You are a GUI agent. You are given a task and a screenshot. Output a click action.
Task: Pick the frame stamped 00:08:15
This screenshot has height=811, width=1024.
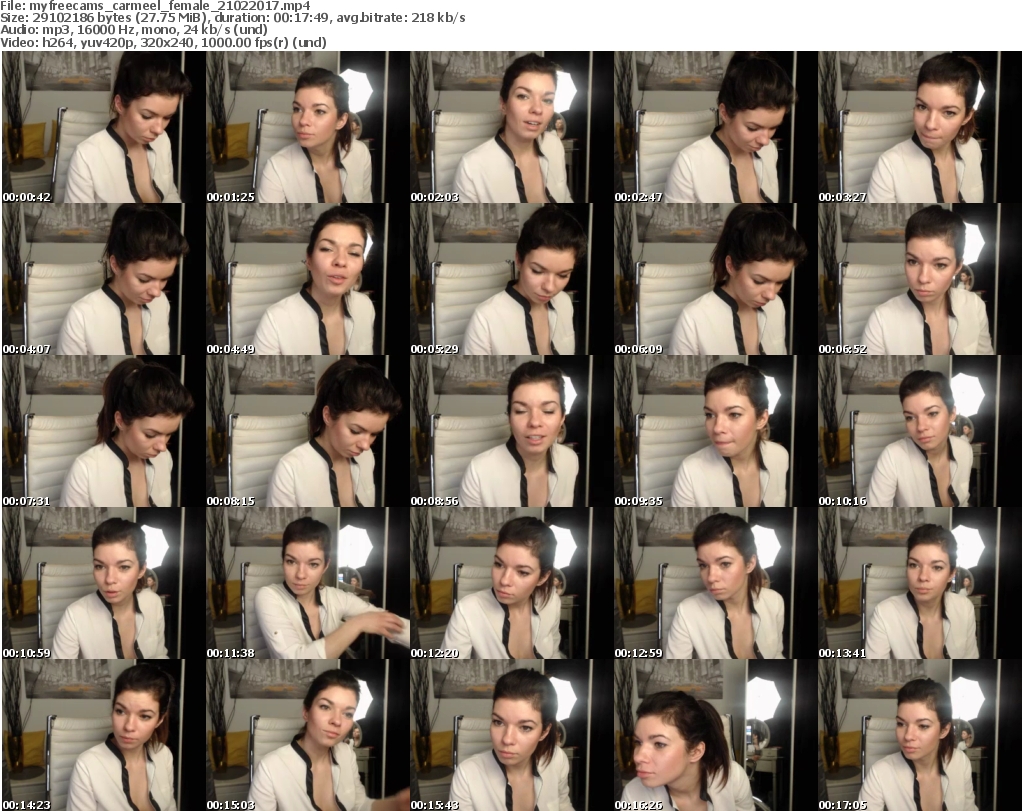tap(307, 432)
